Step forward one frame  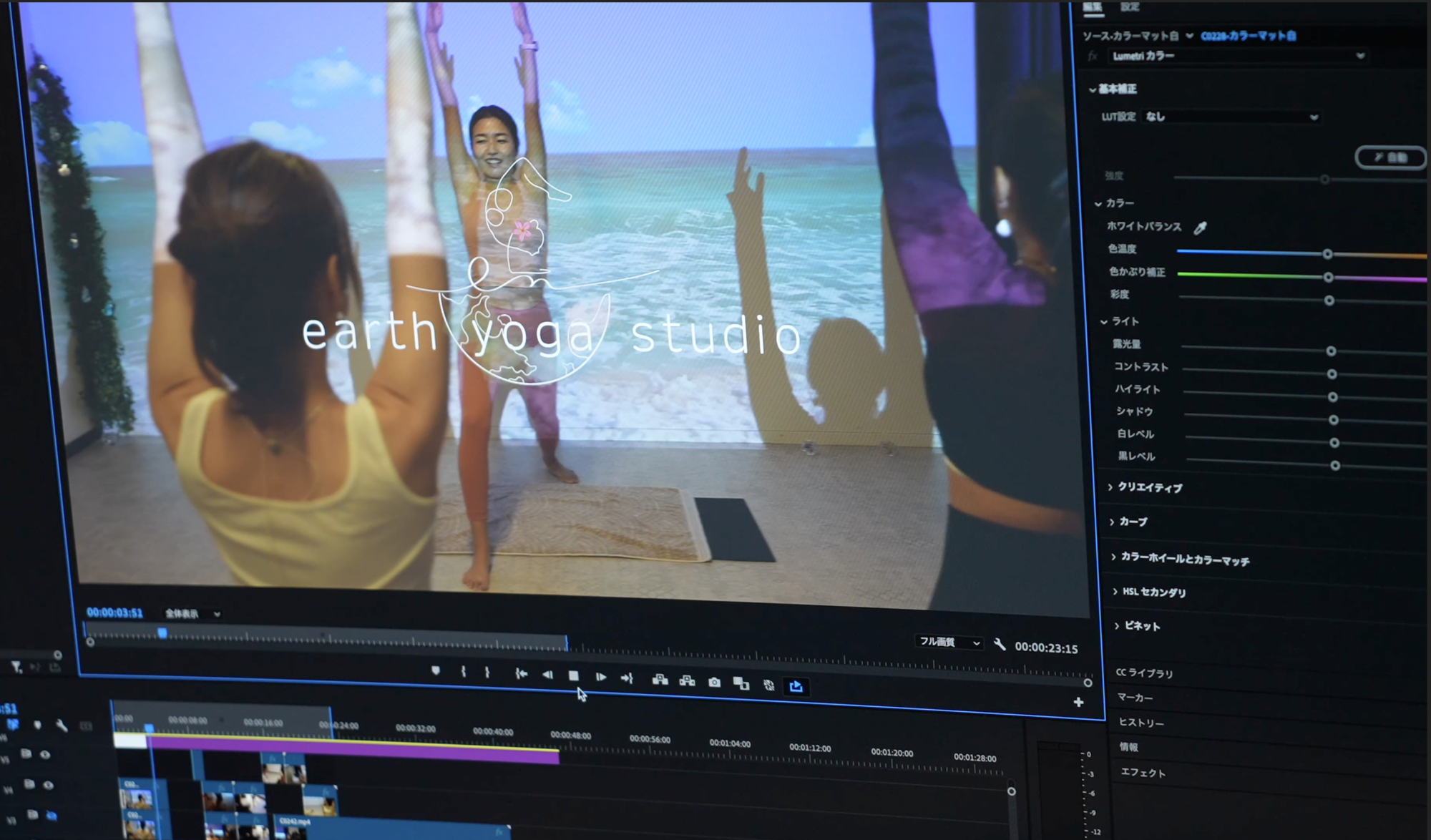600,677
